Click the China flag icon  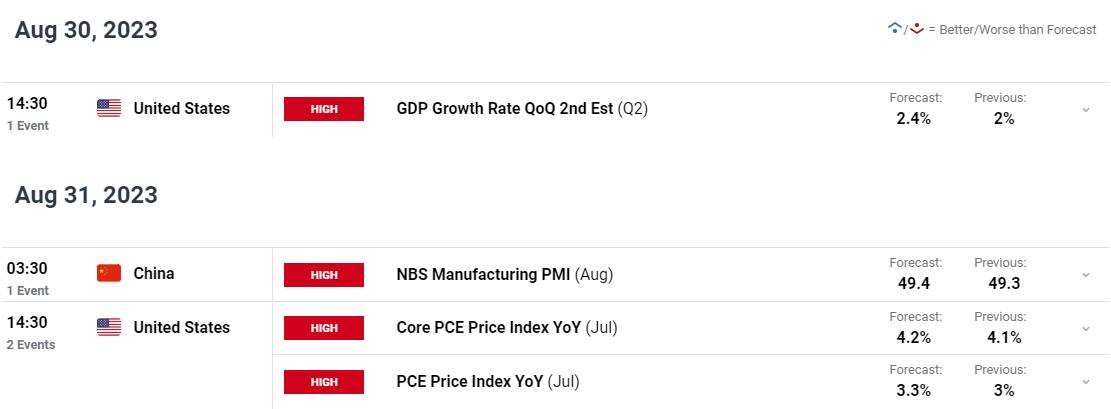click(108, 273)
